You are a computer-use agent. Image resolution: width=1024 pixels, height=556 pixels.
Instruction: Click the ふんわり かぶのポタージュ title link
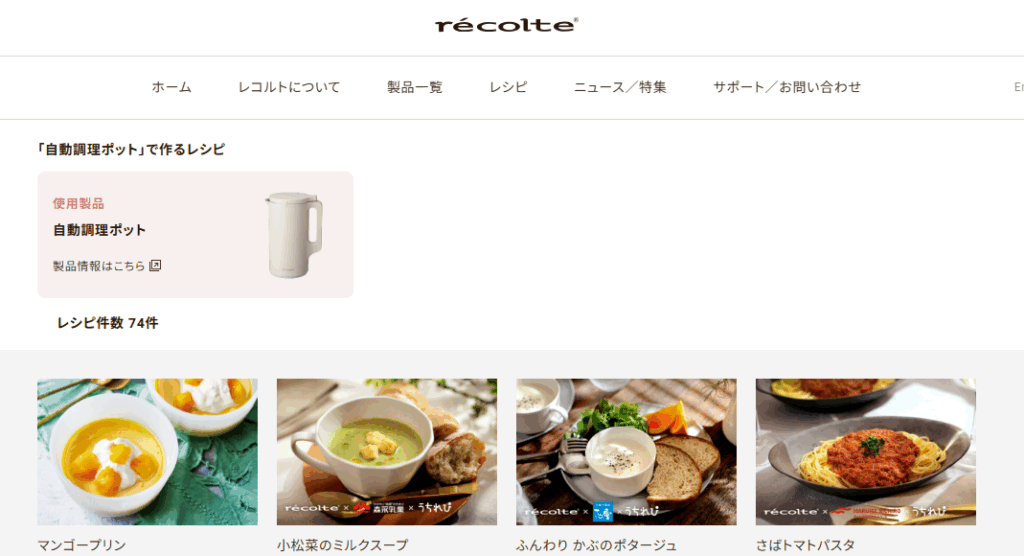point(596,545)
